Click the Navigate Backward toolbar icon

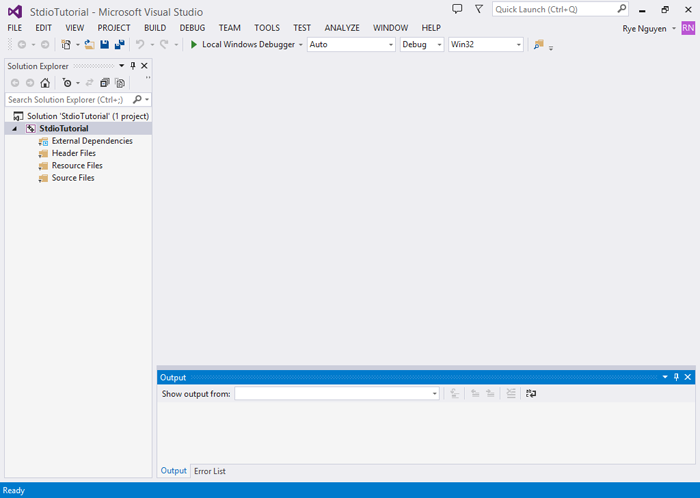(x=21, y=45)
